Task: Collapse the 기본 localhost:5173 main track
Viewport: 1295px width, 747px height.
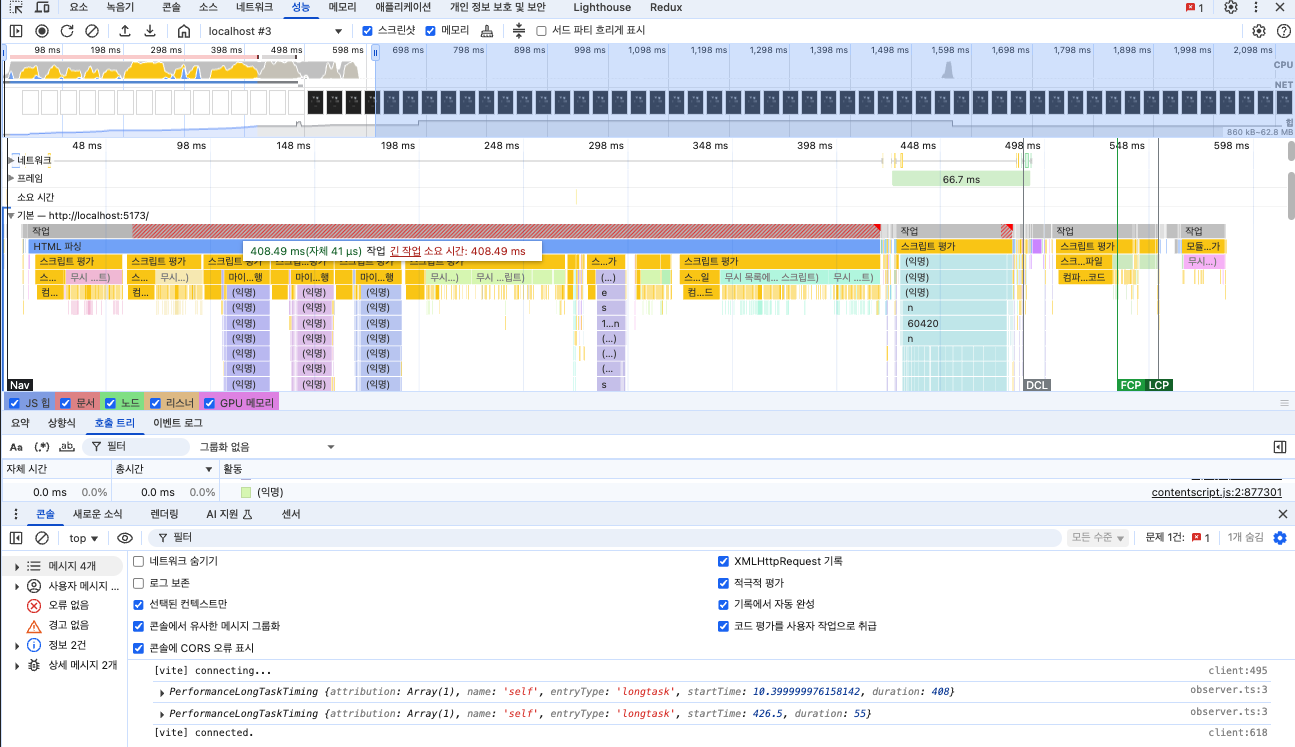Action: coord(11,215)
